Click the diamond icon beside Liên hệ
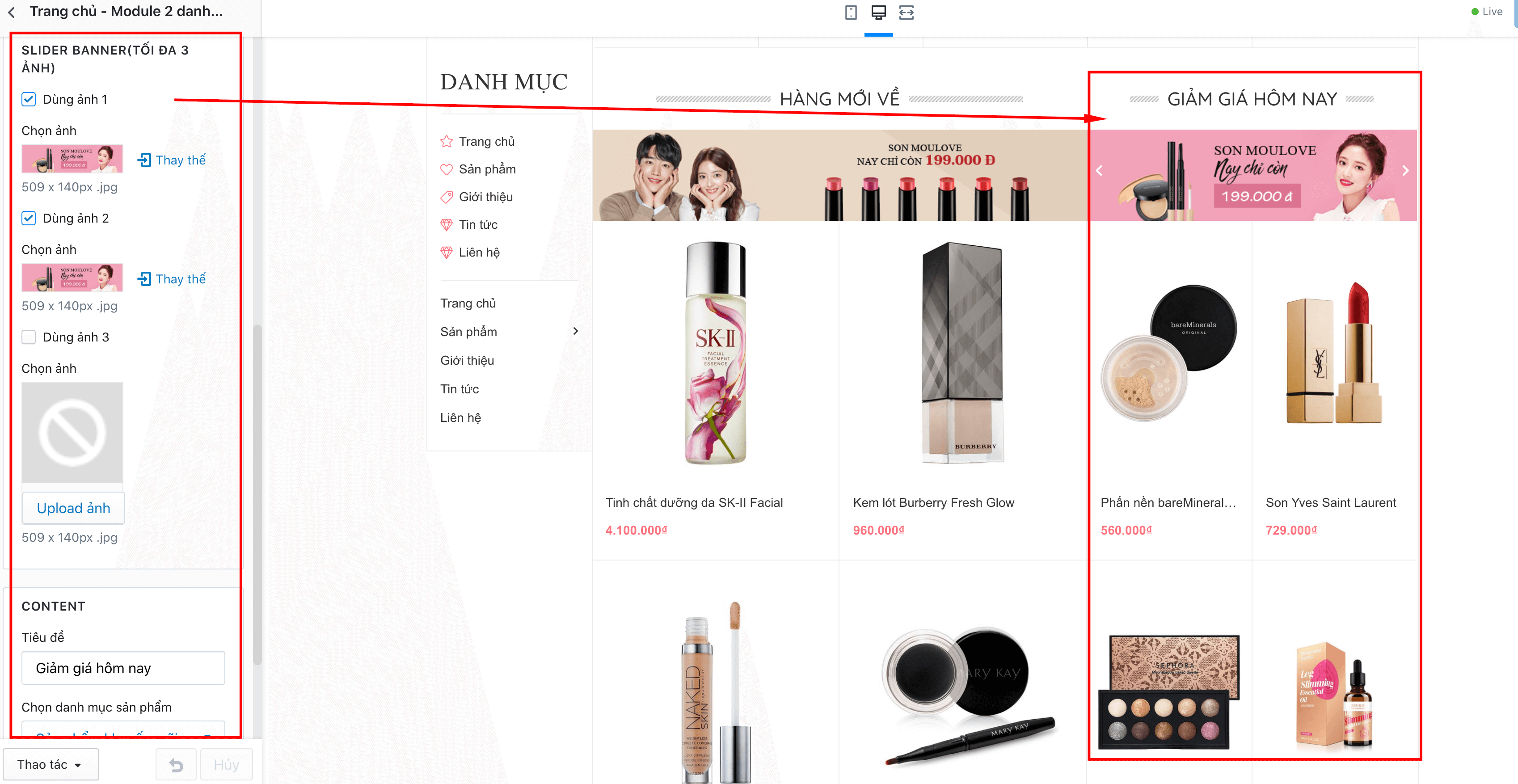The height and width of the screenshot is (784, 1518). [447, 252]
